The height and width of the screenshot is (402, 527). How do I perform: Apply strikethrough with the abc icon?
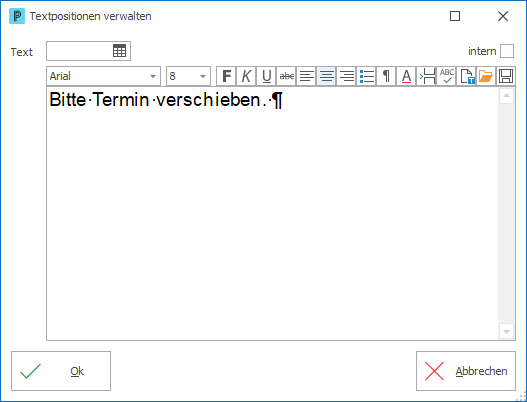[x=286, y=76]
